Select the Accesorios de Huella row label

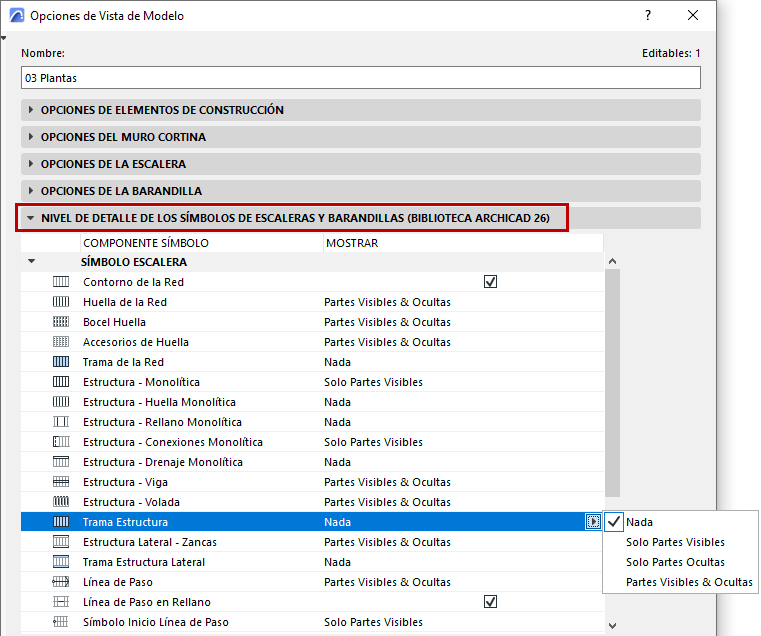[x=135, y=342]
